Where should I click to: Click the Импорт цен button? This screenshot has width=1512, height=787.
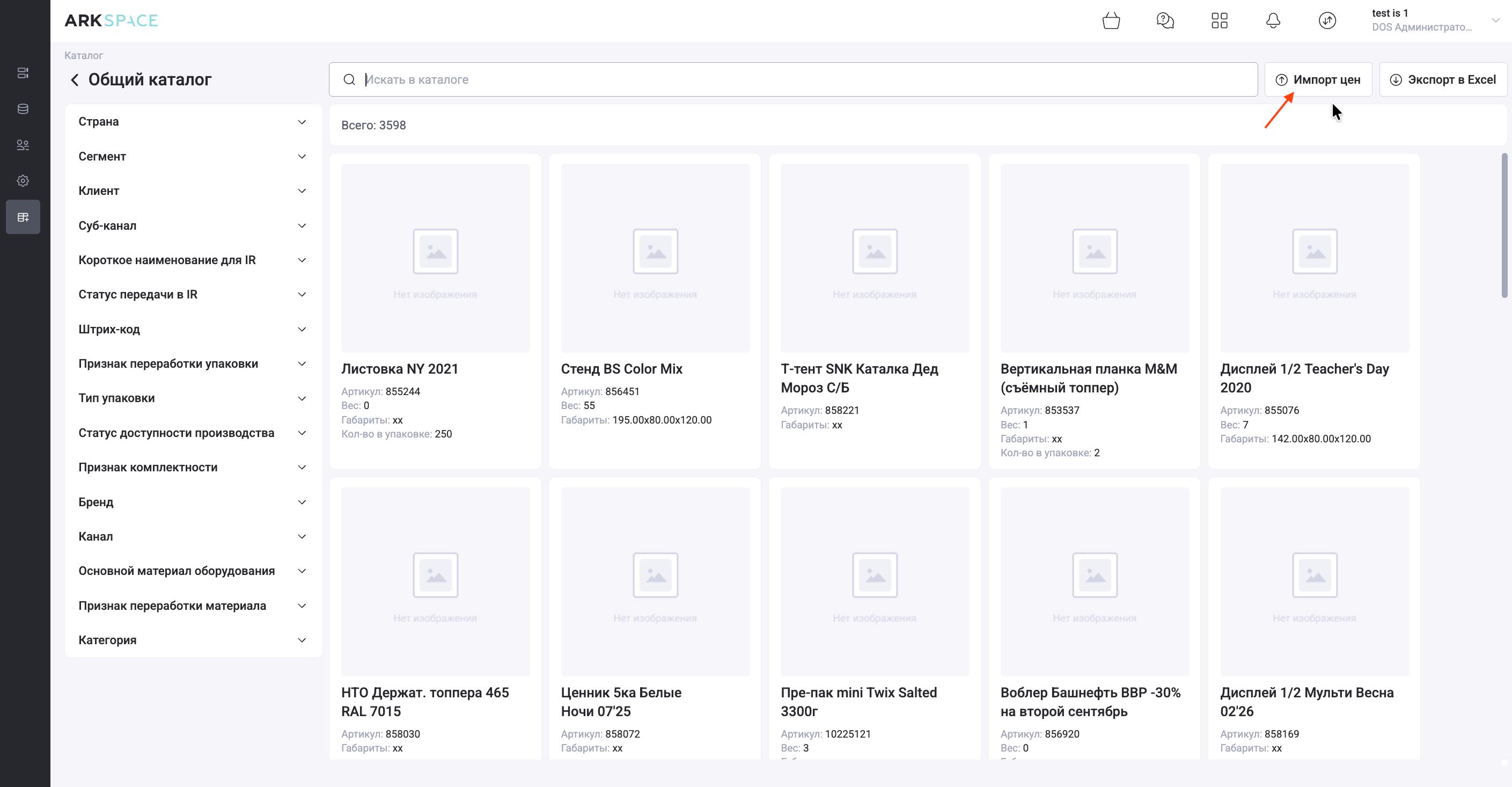tap(1318, 80)
